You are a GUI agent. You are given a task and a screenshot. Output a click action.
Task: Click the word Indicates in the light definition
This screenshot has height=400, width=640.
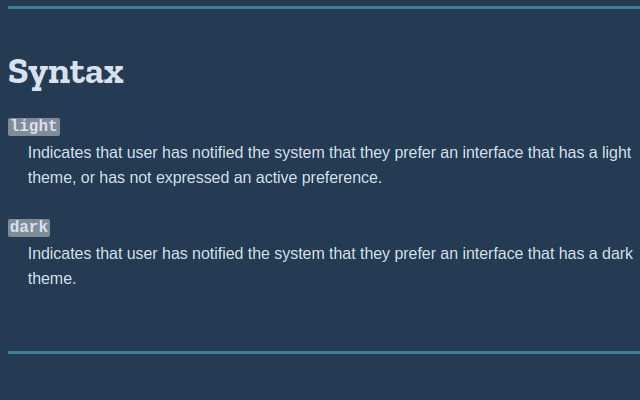(x=60, y=153)
